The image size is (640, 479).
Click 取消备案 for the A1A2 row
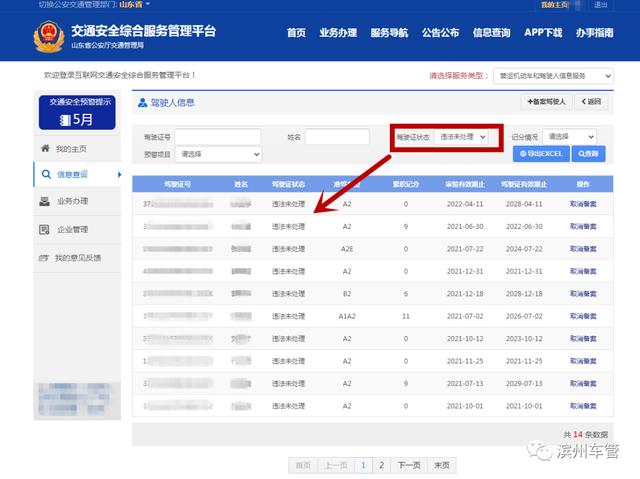[583, 316]
